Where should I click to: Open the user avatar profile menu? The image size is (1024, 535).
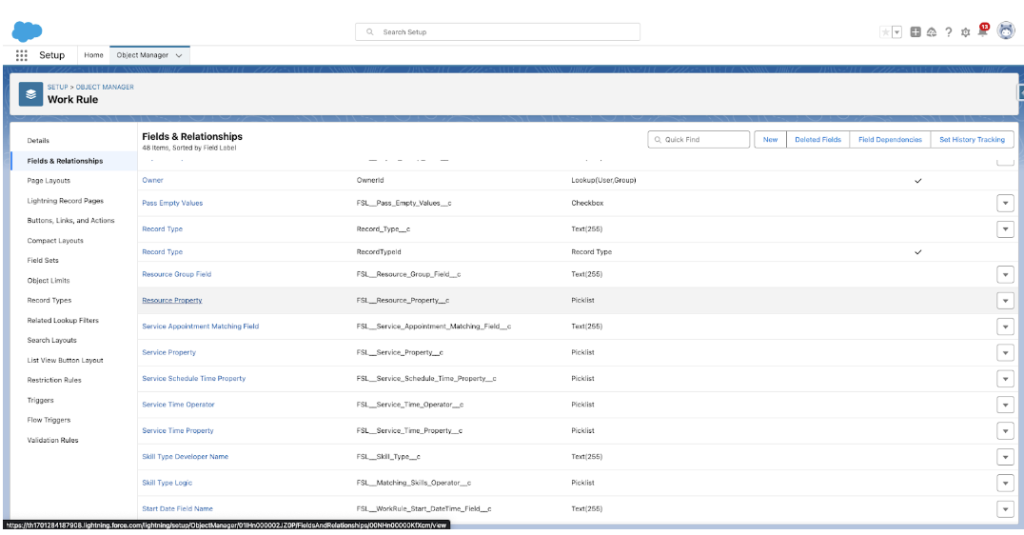point(1006,31)
